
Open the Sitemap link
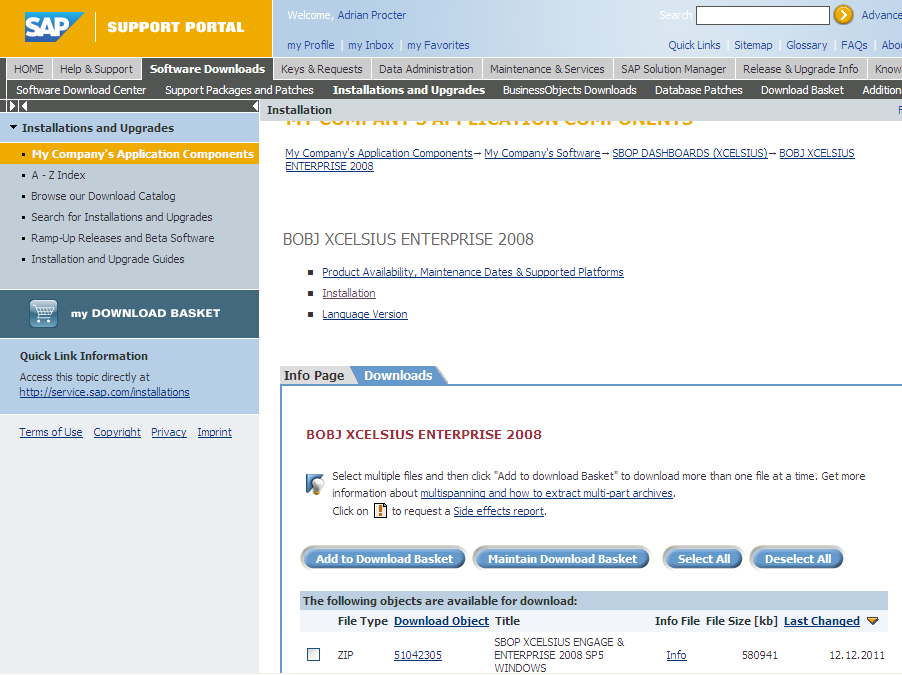tap(753, 45)
